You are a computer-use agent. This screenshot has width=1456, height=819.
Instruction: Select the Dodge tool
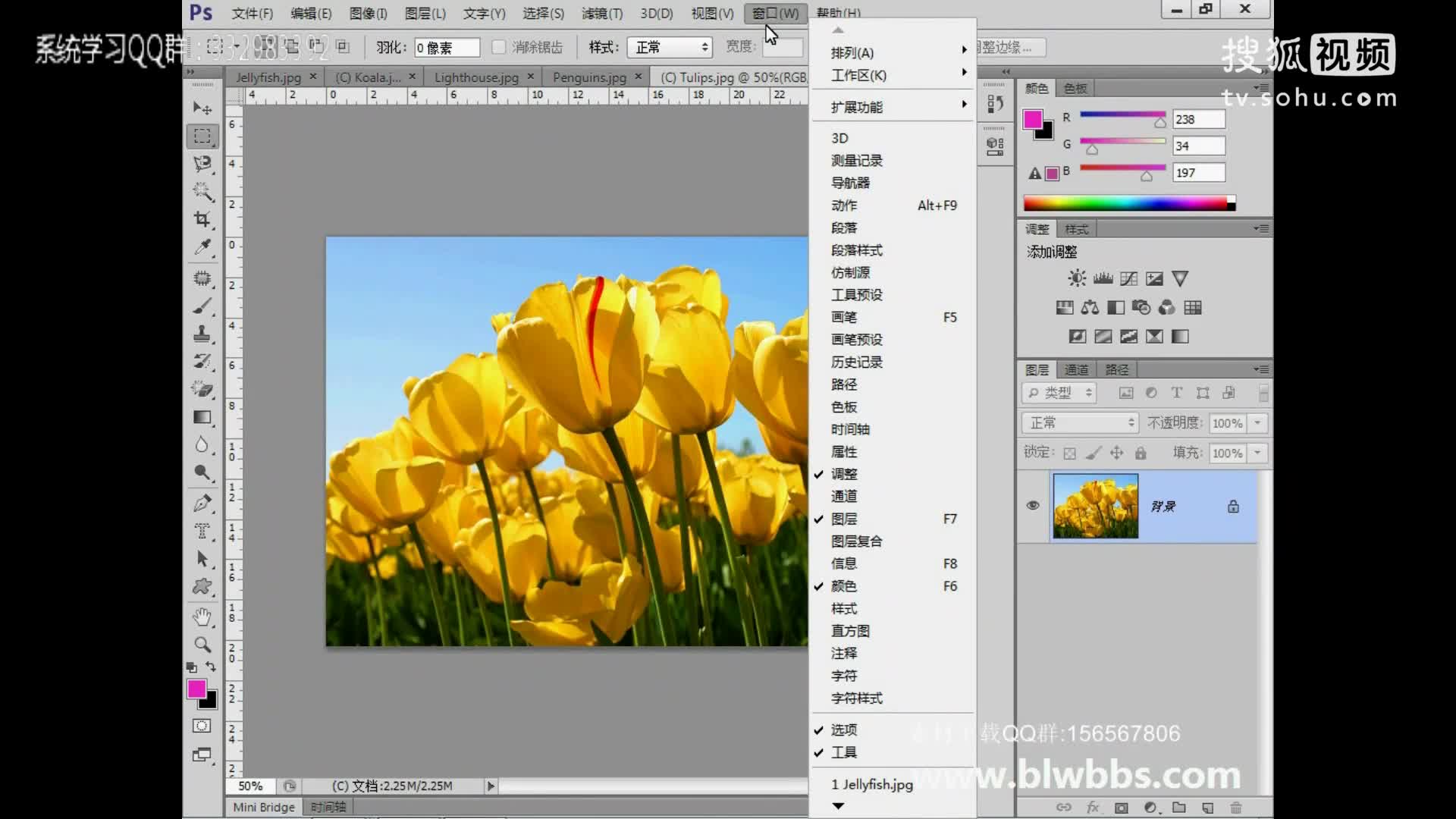(x=202, y=472)
